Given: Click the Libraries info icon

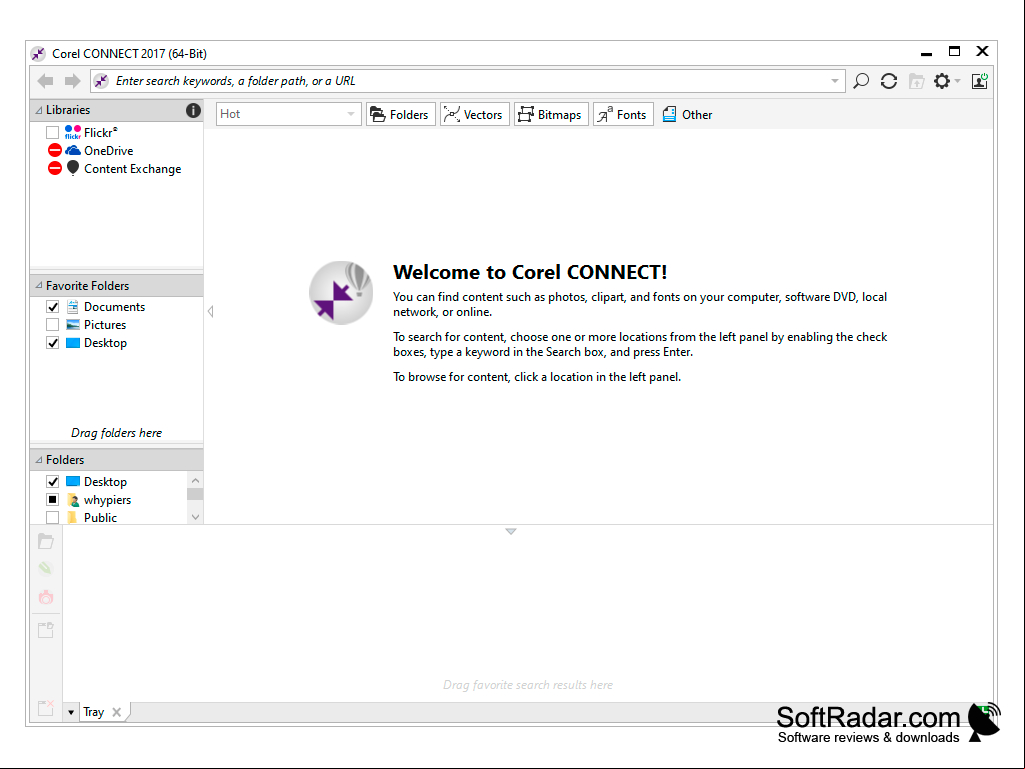Looking at the screenshot, I should pos(193,111).
